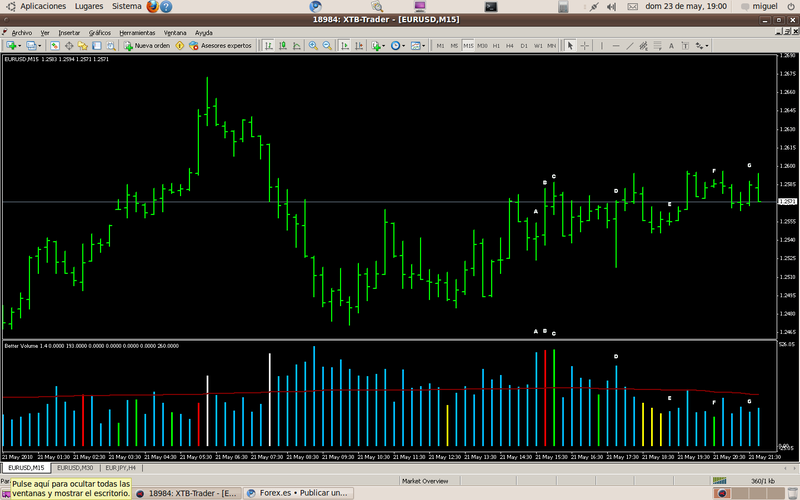Select the crosshair cursor tool
Viewport: 800px width, 500px height.
(x=585, y=45)
